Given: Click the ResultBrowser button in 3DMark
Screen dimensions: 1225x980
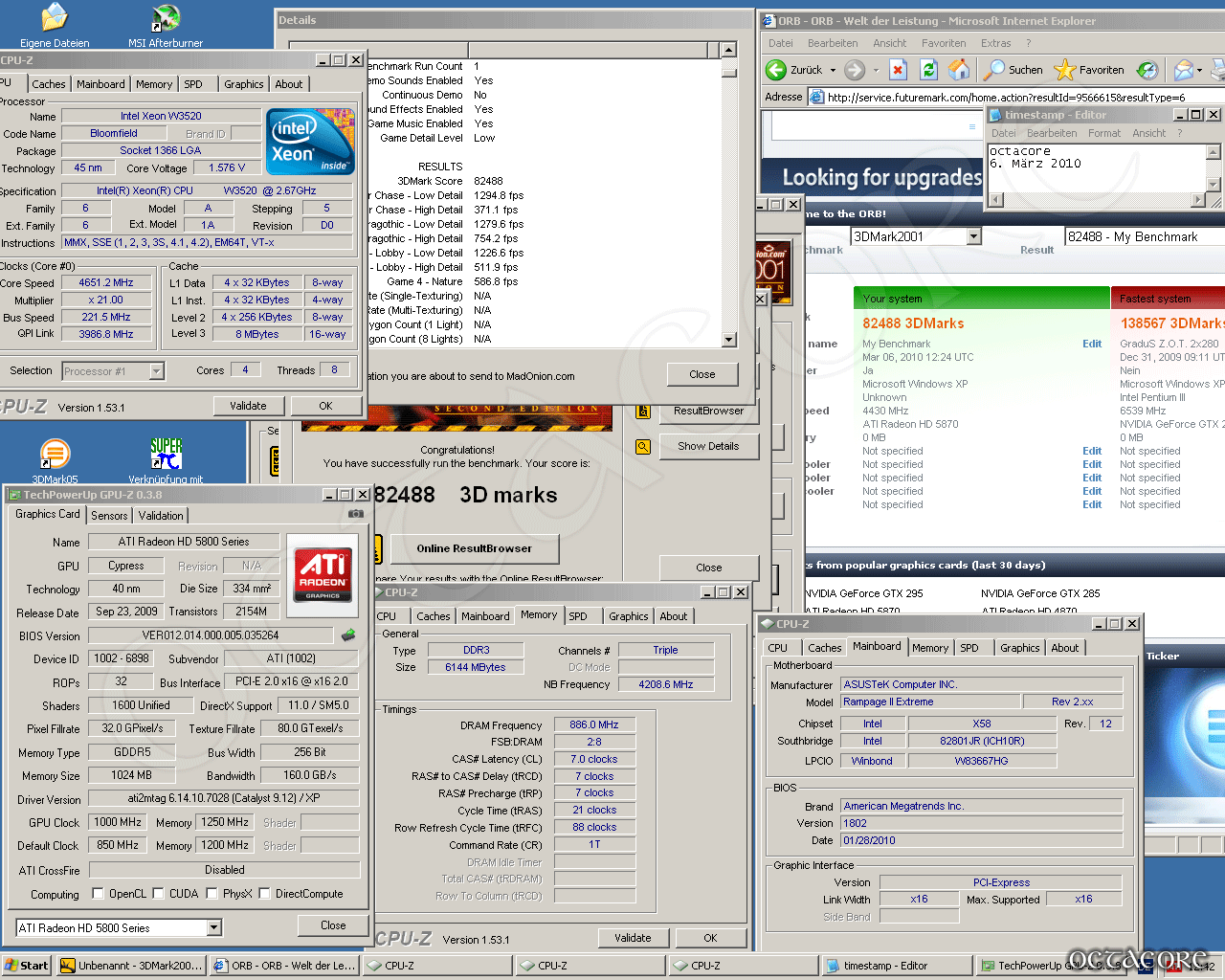Looking at the screenshot, I should pos(708,411).
